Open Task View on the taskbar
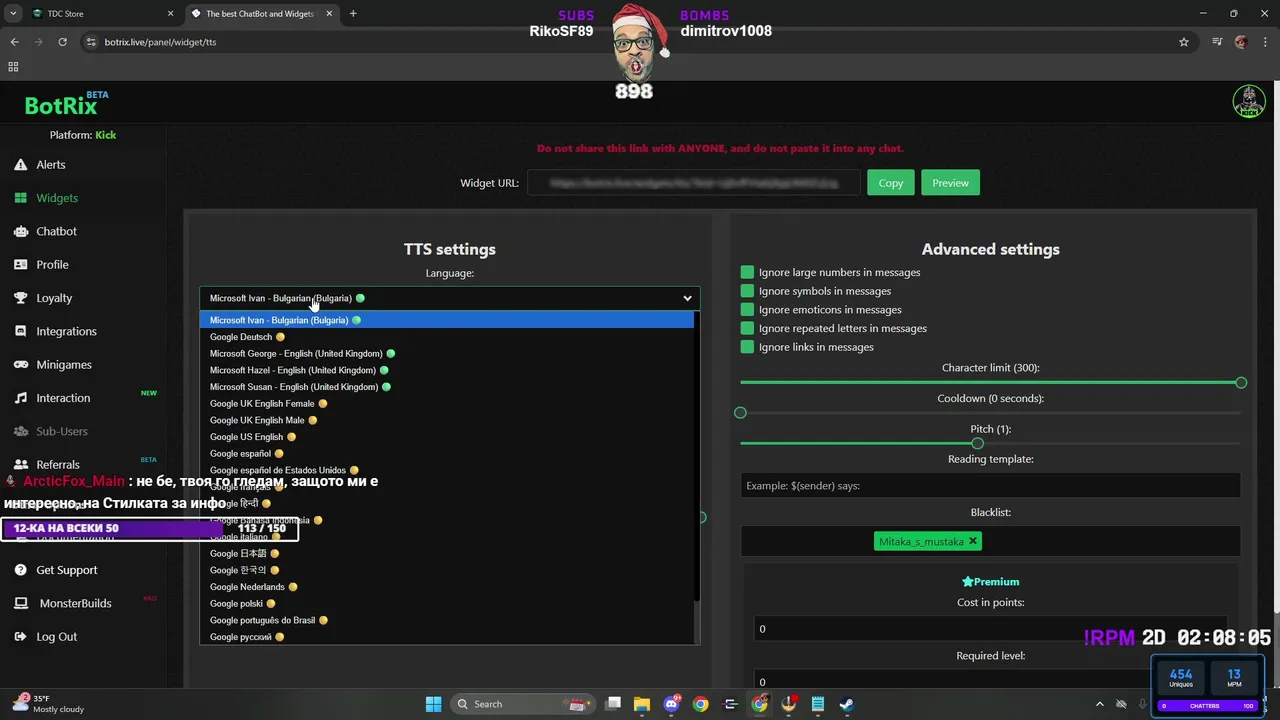Screen dimensions: 1280x720 pyautogui.click(x=613, y=704)
